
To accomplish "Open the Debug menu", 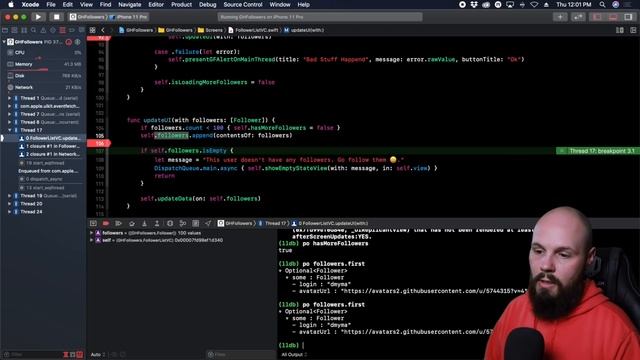I will coord(207,4).
